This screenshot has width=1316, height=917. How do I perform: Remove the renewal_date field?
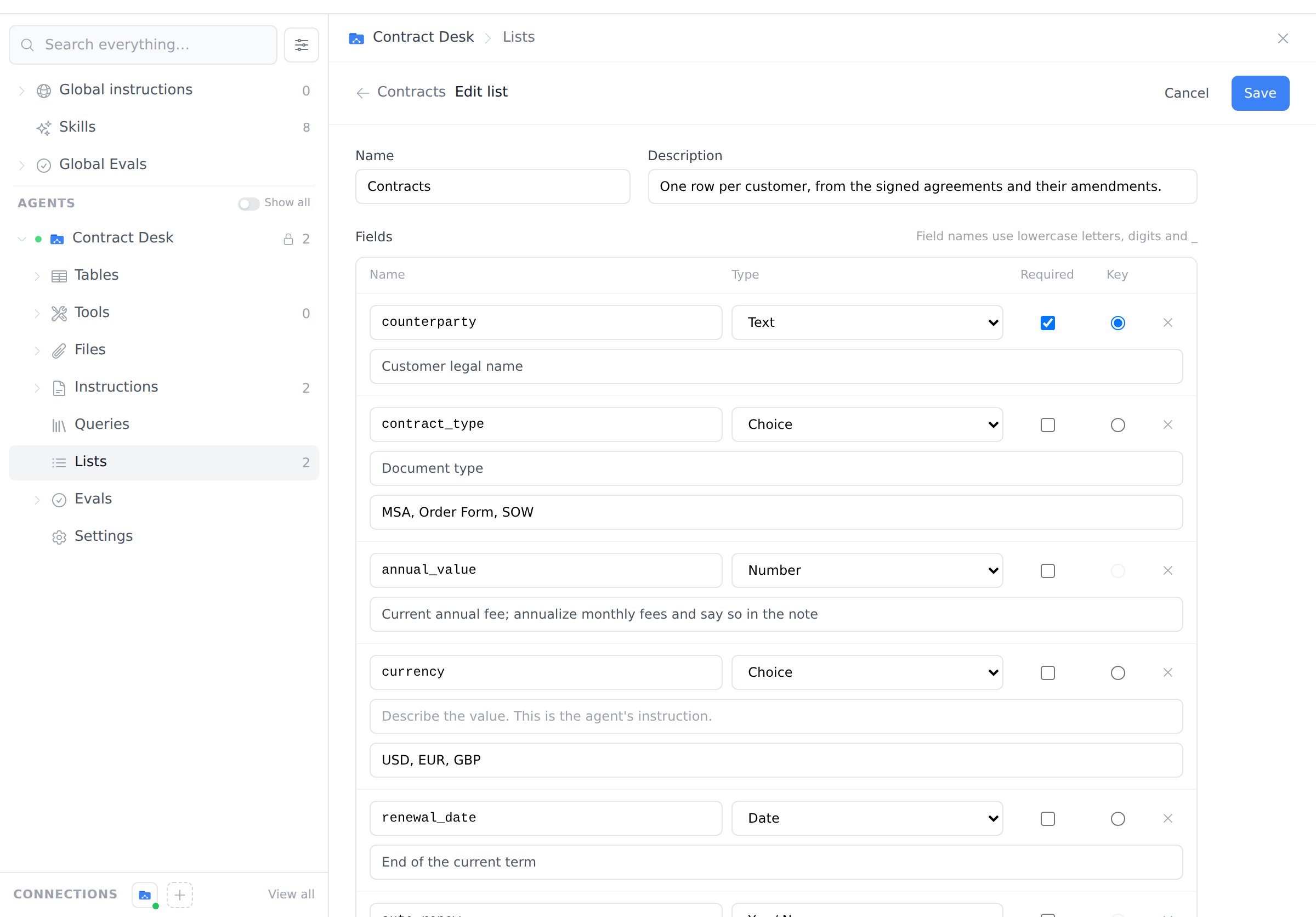tap(1167, 818)
